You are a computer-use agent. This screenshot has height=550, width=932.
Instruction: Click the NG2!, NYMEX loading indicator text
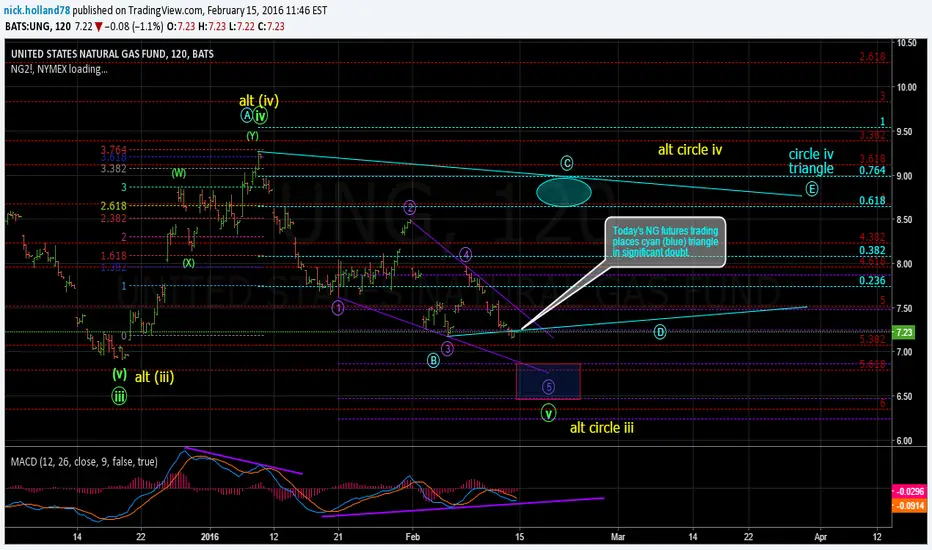point(59,69)
